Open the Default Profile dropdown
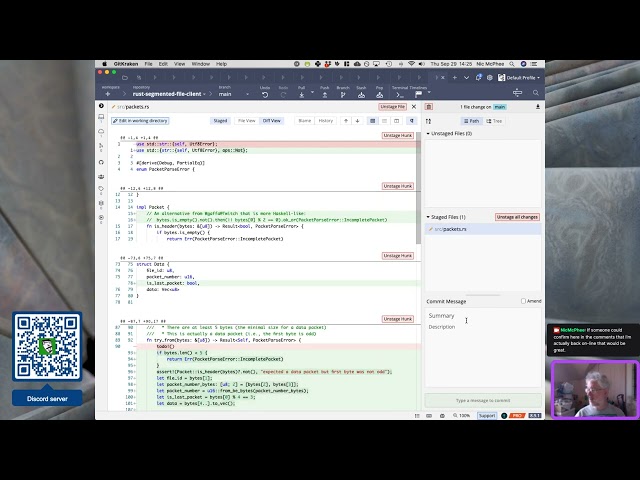Viewport: 640px width, 480px height. [519, 78]
